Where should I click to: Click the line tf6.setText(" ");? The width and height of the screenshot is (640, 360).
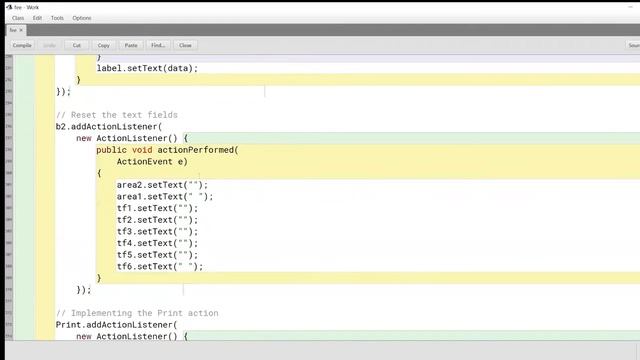pyautogui.click(x=160, y=266)
